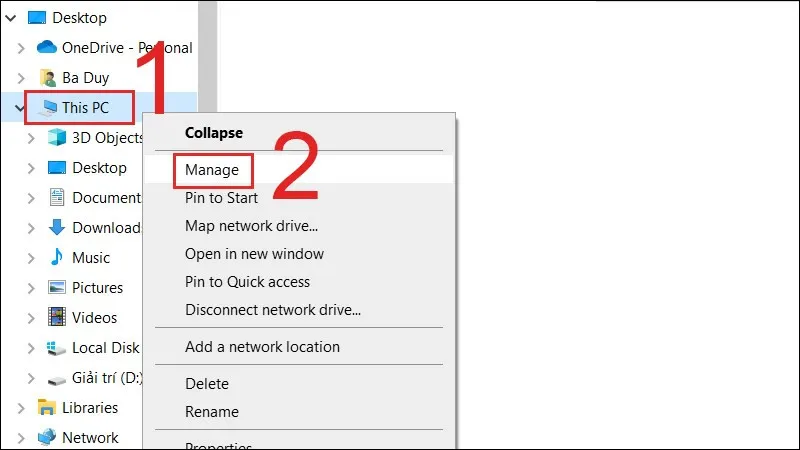Click the This PC computer icon
The width and height of the screenshot is (800, 450).
tap(47, 108)
